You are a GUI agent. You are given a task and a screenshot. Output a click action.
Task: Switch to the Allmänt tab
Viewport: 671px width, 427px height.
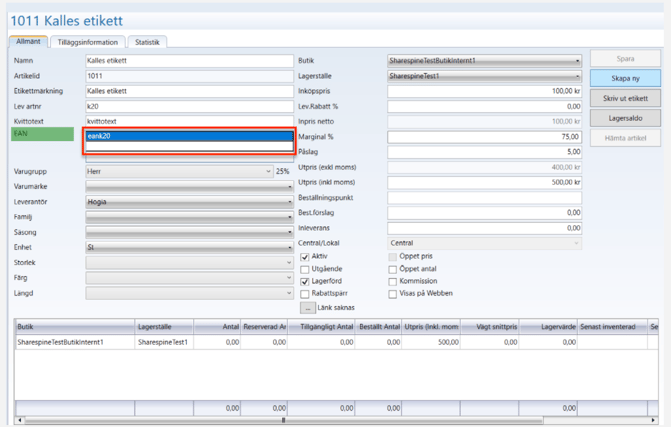tap(28, 42)
